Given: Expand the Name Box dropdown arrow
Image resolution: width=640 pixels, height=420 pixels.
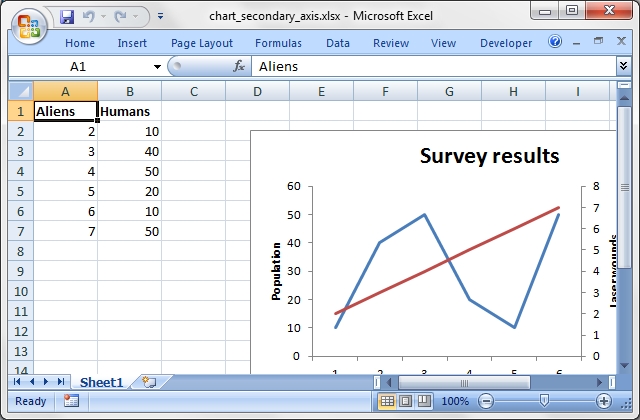Looking at the screenshot, I should tap(157, 67).
